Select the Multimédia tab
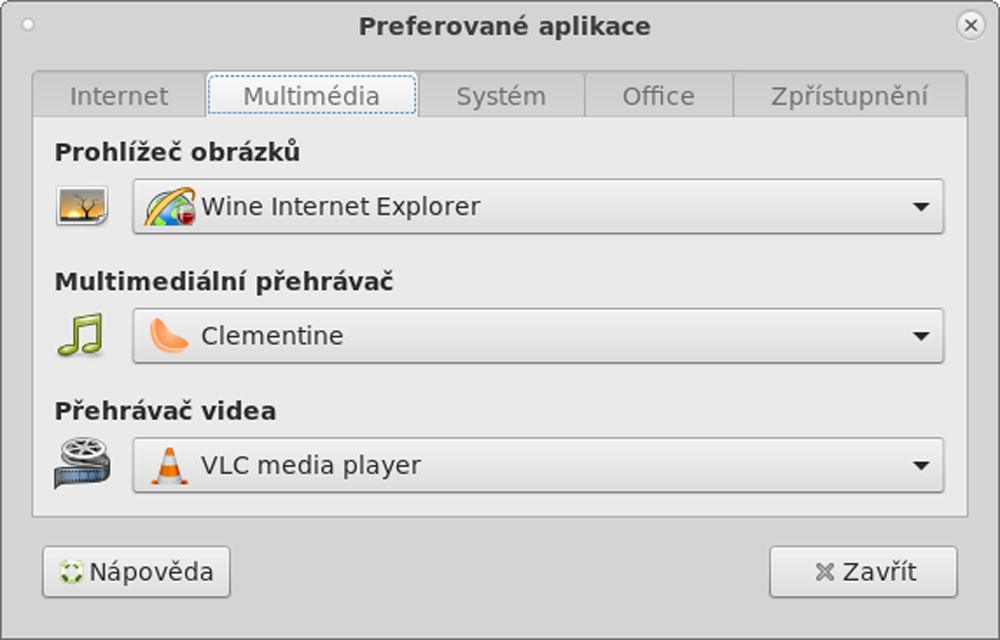Viewport: 1000px width, 640px height. [312, 95]
